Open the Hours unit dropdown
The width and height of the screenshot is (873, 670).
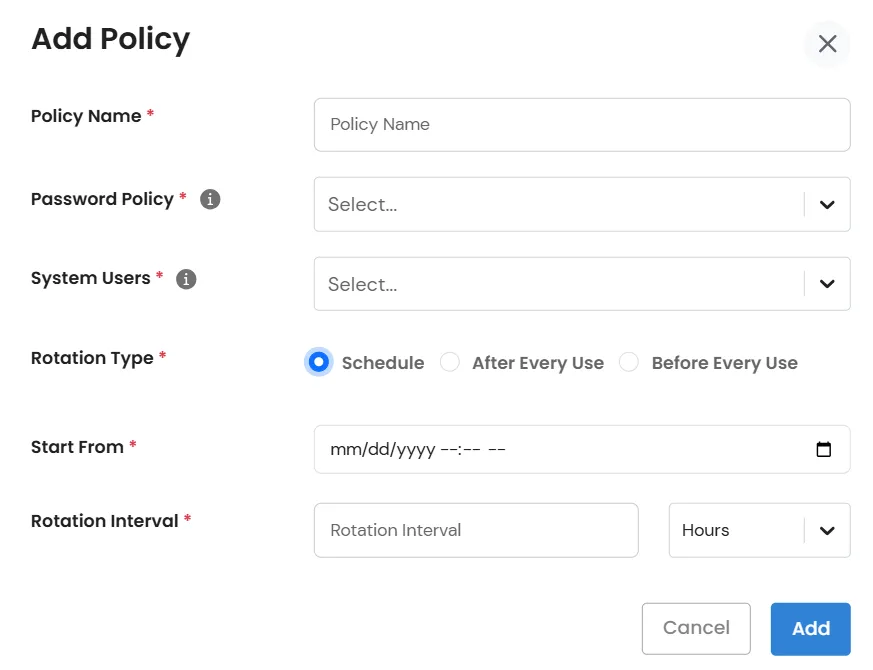[759, 530]
